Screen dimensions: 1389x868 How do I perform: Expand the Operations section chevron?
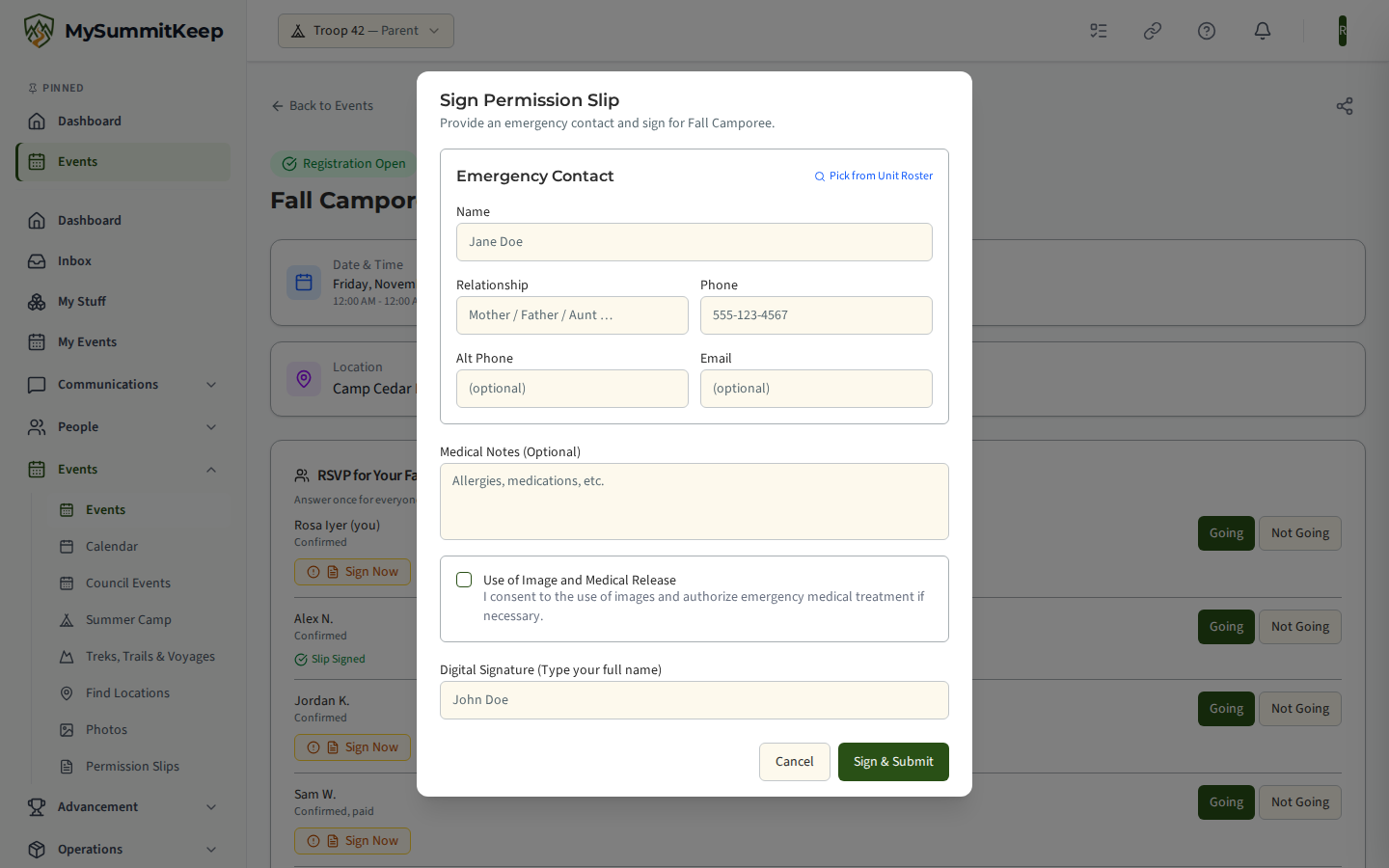click(211, 850)
